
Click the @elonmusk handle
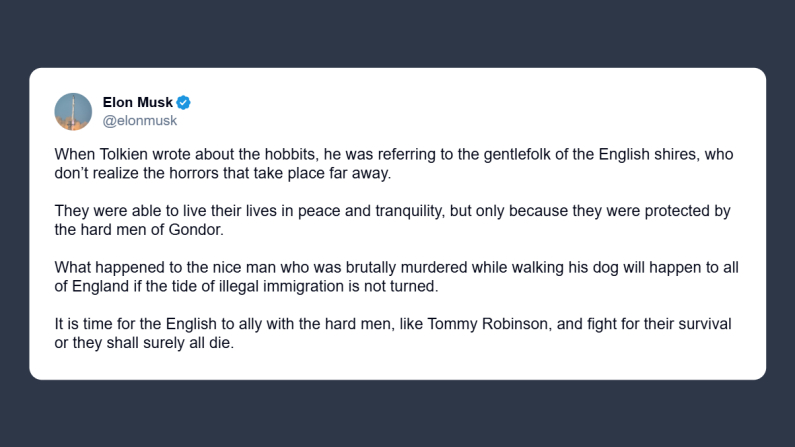pyautogui.click(x=140, y=120)
